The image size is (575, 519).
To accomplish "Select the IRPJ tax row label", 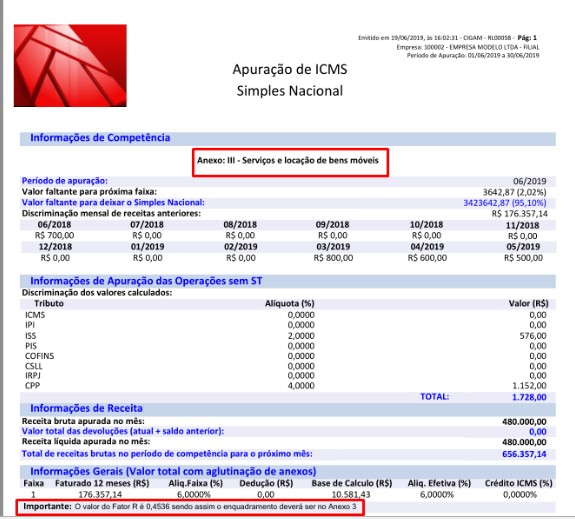I will (x=33, y=375).
